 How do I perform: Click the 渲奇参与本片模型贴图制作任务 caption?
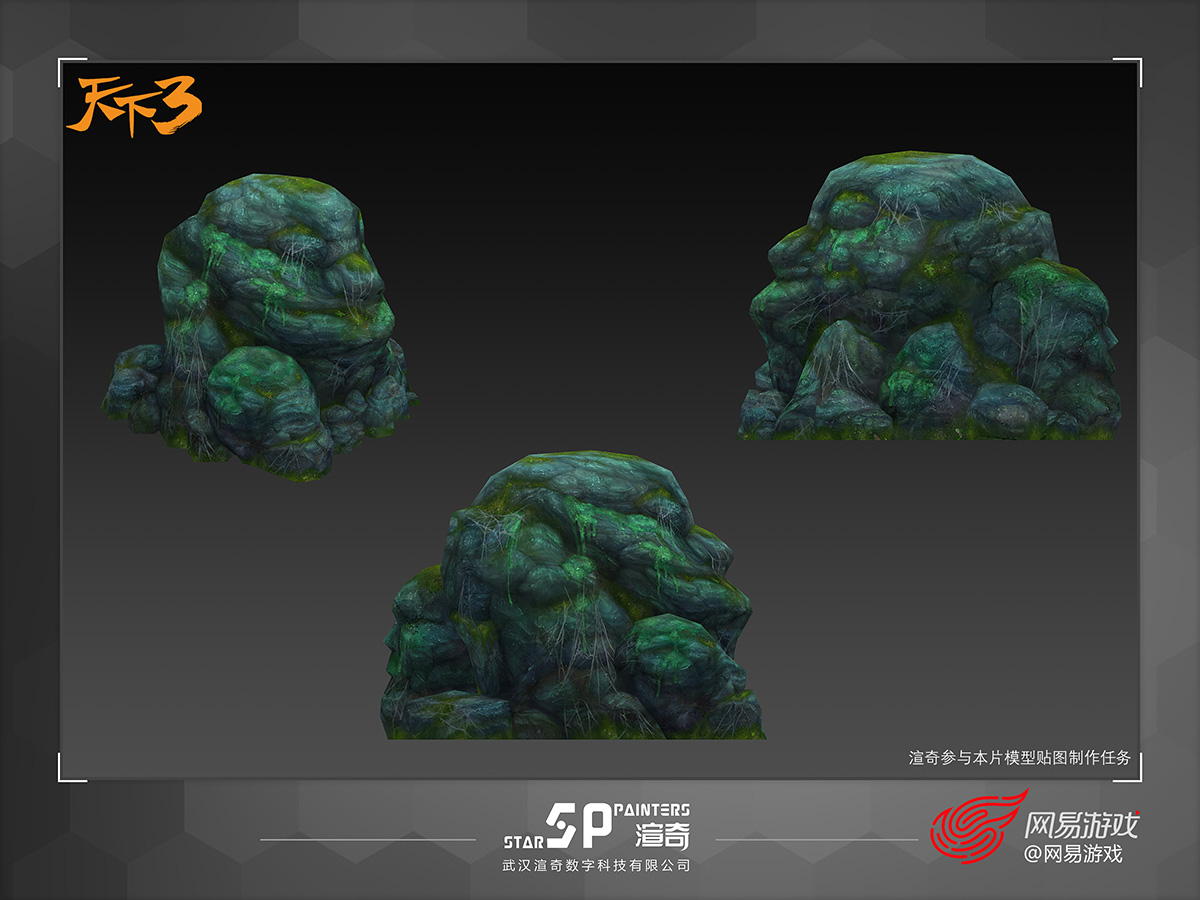tap(1019, 758)
